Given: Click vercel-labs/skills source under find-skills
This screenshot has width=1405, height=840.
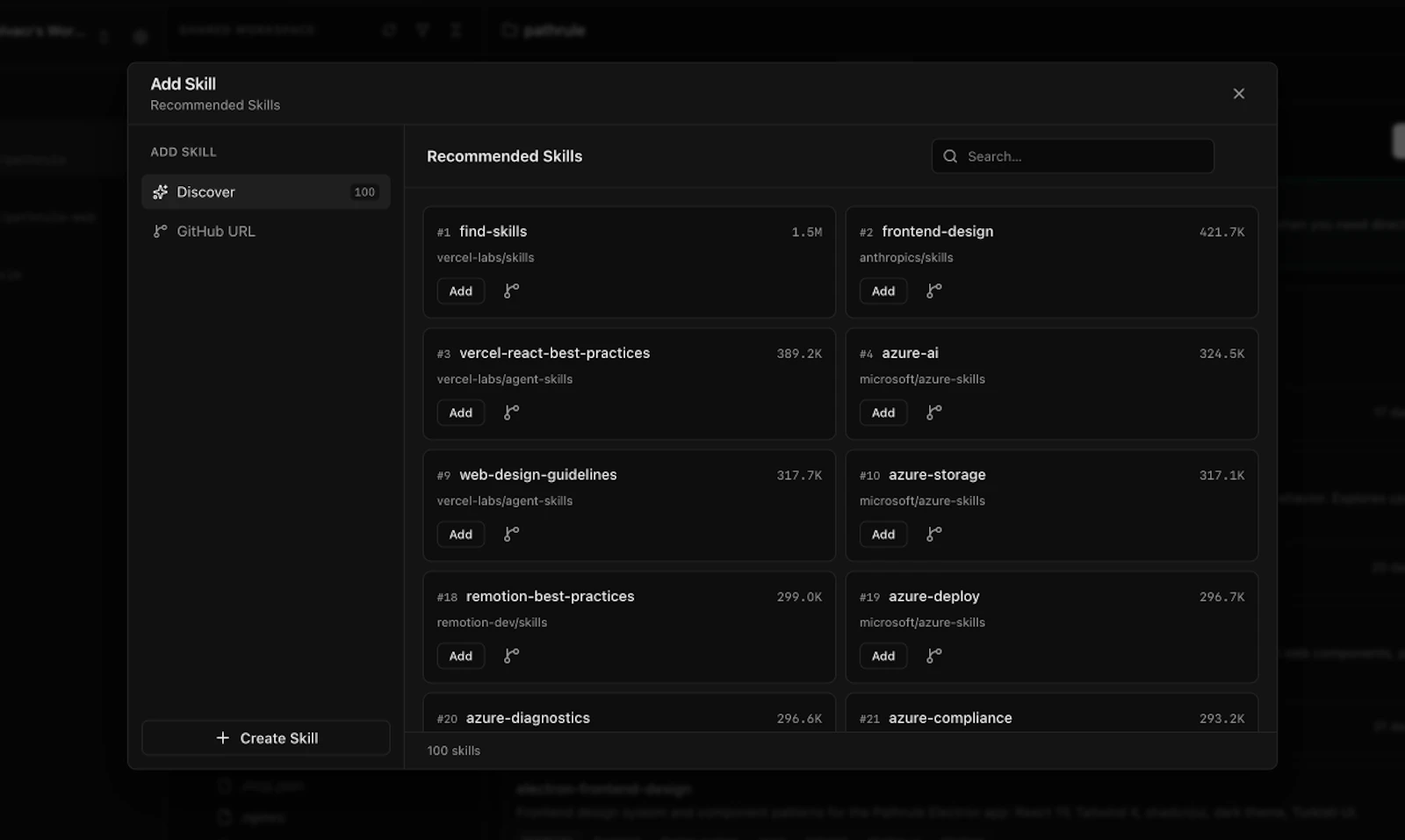Looking at the screenshot, I should [486, 257].
